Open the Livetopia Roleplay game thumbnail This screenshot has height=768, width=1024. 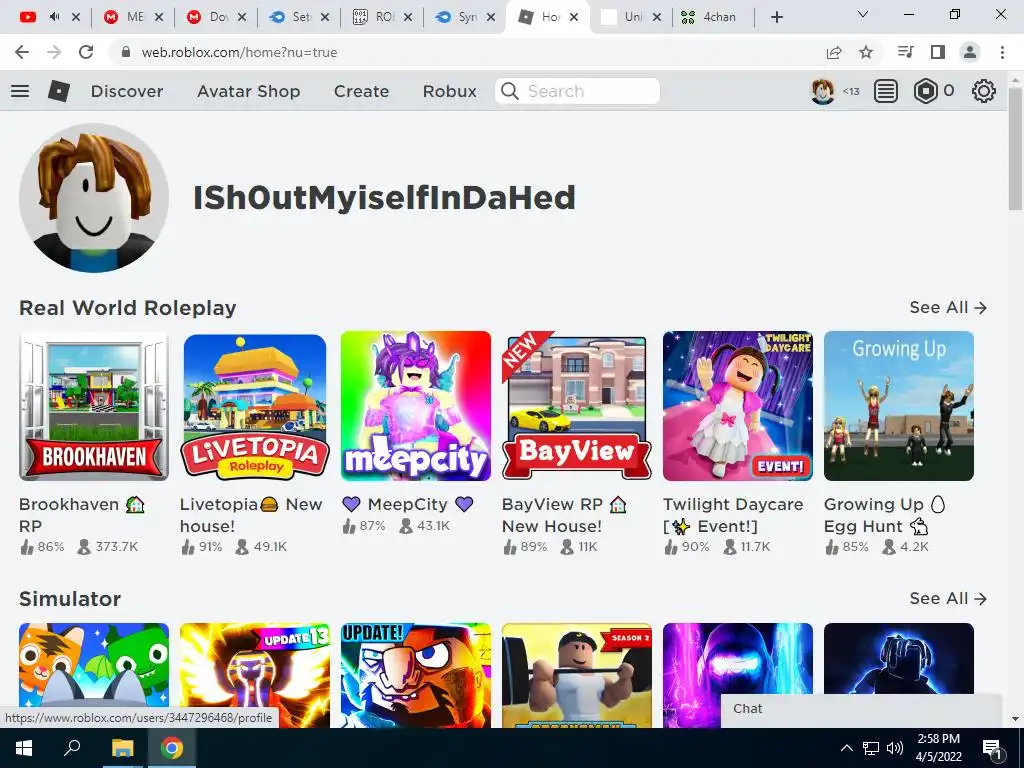[255, 406]
